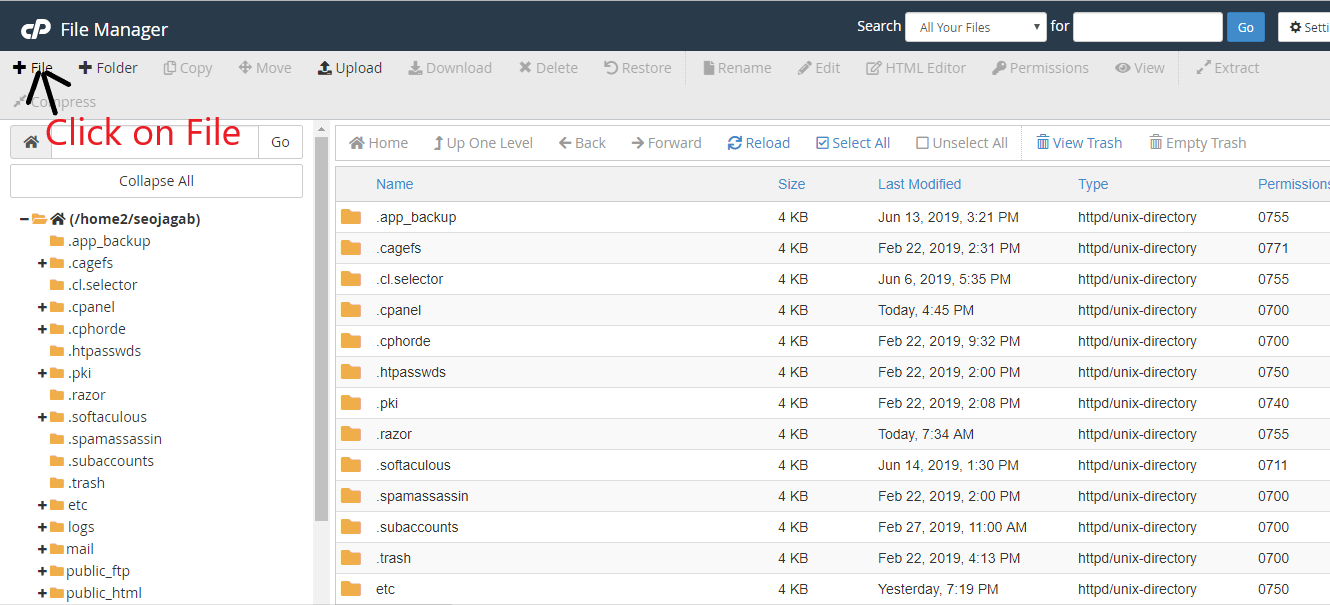The width and height of the screenshot is (1330, 605).
Task: Click the home icon beside the path field
Action: [x=31, y=142]
